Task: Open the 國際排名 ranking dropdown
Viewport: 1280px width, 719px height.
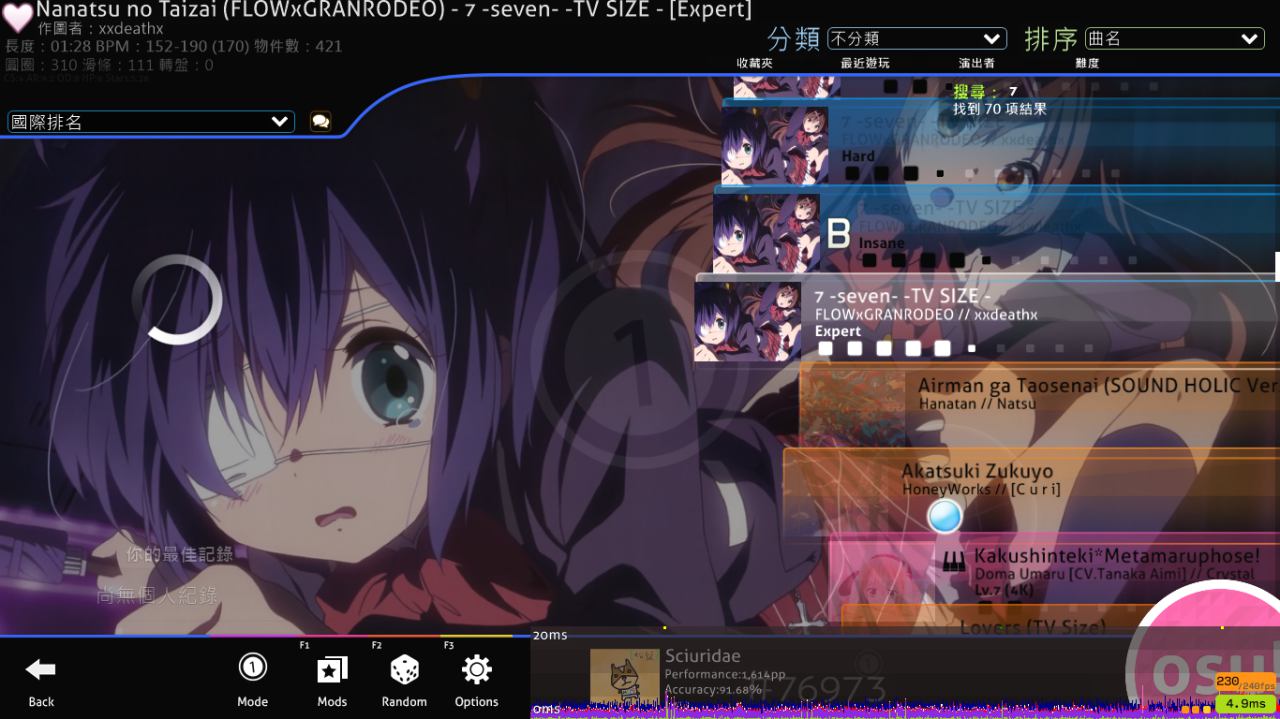Action: click(x=151, y=122)
